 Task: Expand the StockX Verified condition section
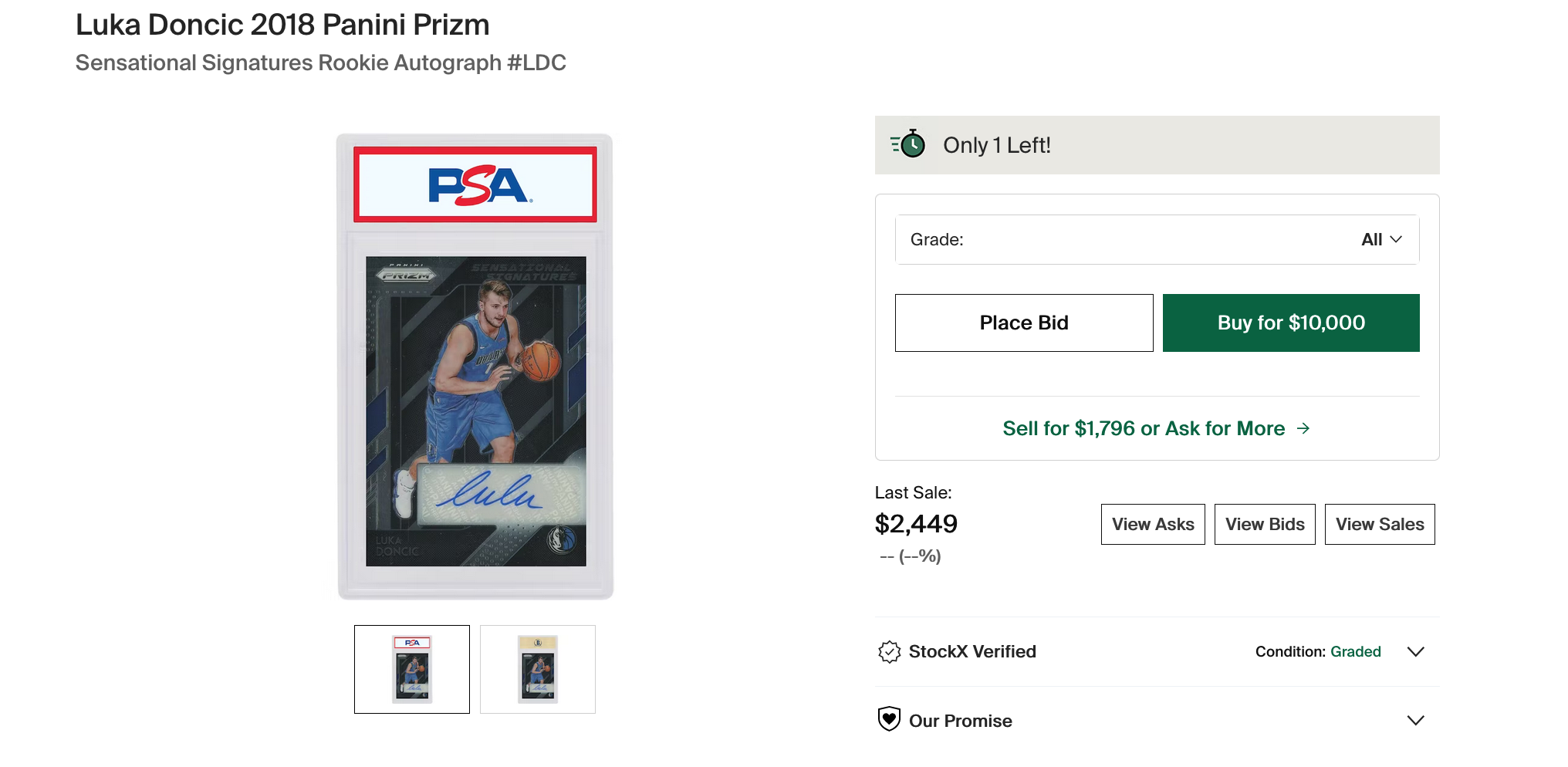click(x=1415, y=652)
